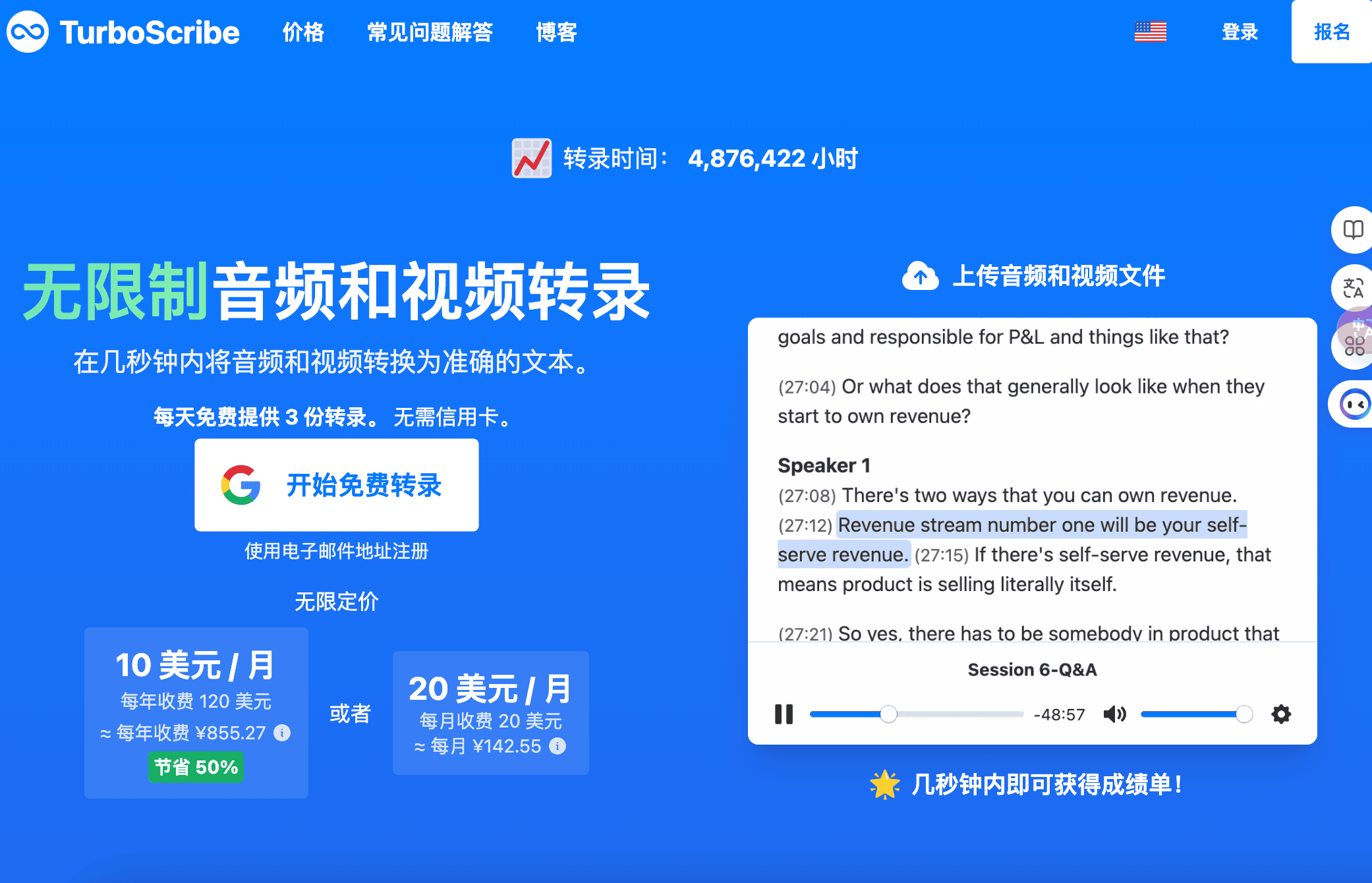
Task: Click the 转录时间 4,876,422 小时 counter
Action: click(710, 158)
